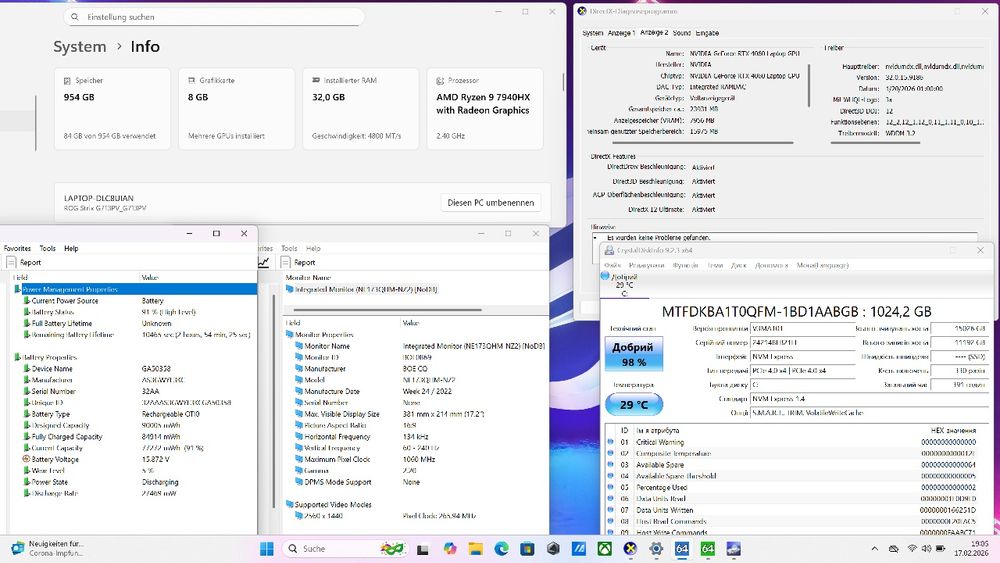
Task: Open Файл menu in CrystalDiskInfo
Action: (x=612, y=265)
